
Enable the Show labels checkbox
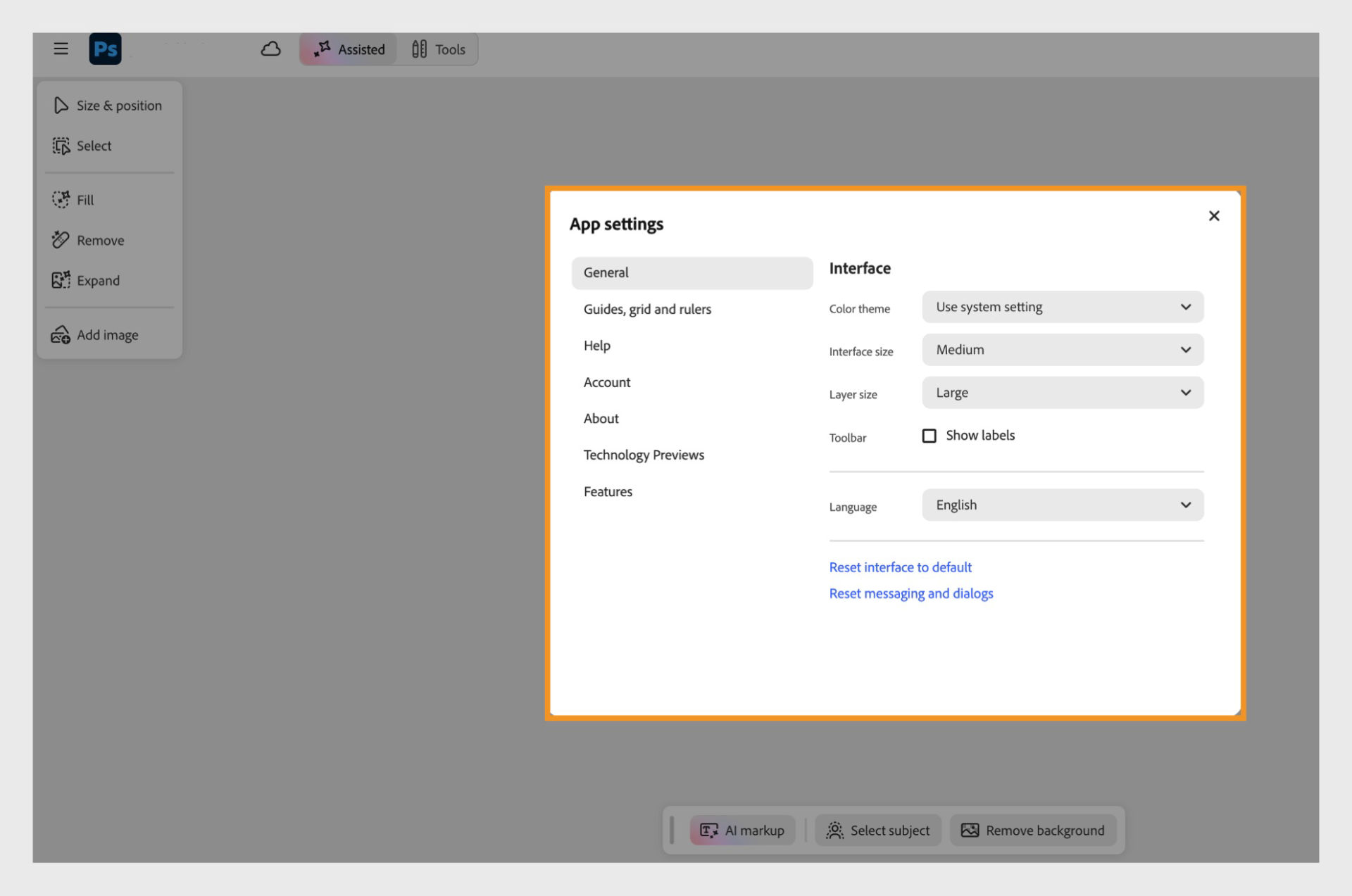(930, 436)
